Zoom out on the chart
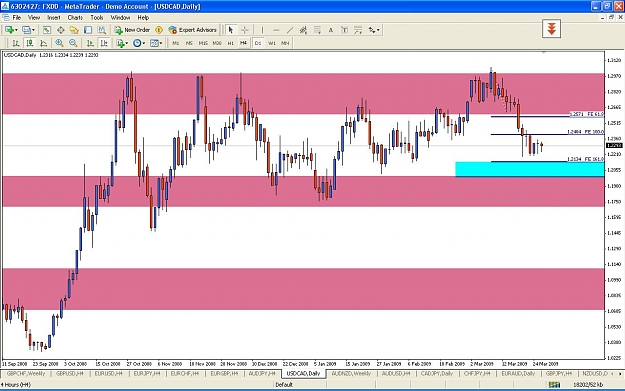625x391 pixels. pos(73,43)
